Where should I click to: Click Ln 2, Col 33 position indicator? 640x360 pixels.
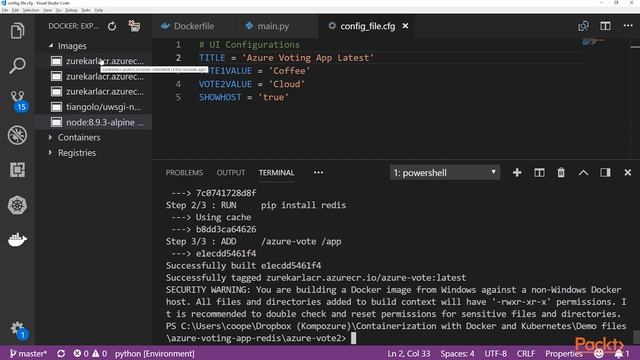point(409,353)
